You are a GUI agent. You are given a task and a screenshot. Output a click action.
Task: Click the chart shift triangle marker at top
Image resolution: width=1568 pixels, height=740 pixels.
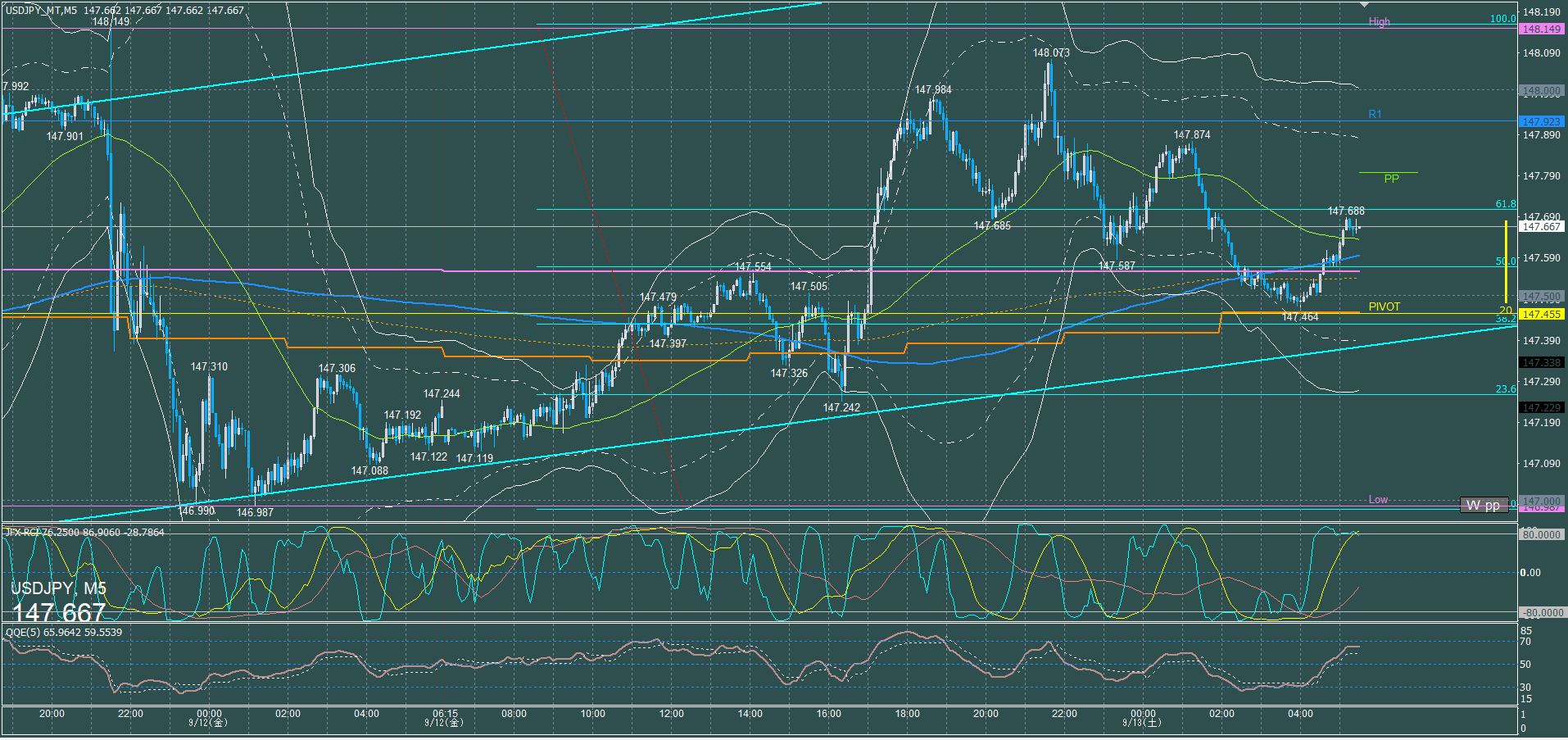[1364, 5]
